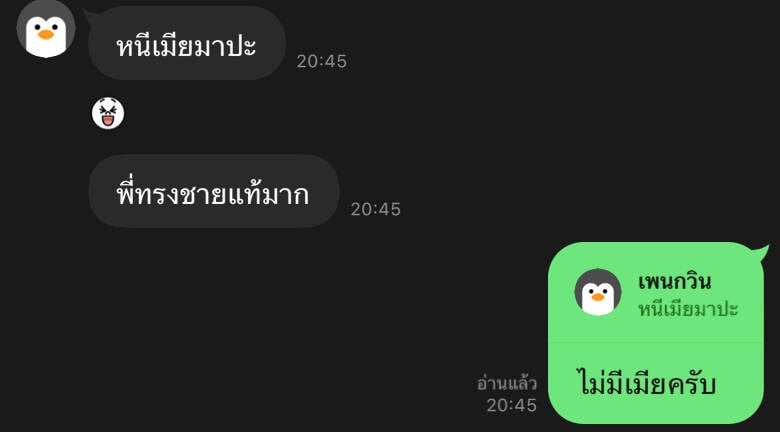The width and height of the screenshot is (780, 432).
Task: Click the 20:45 timestamp below อ่านแล้ว
Action: click(512, 406)
